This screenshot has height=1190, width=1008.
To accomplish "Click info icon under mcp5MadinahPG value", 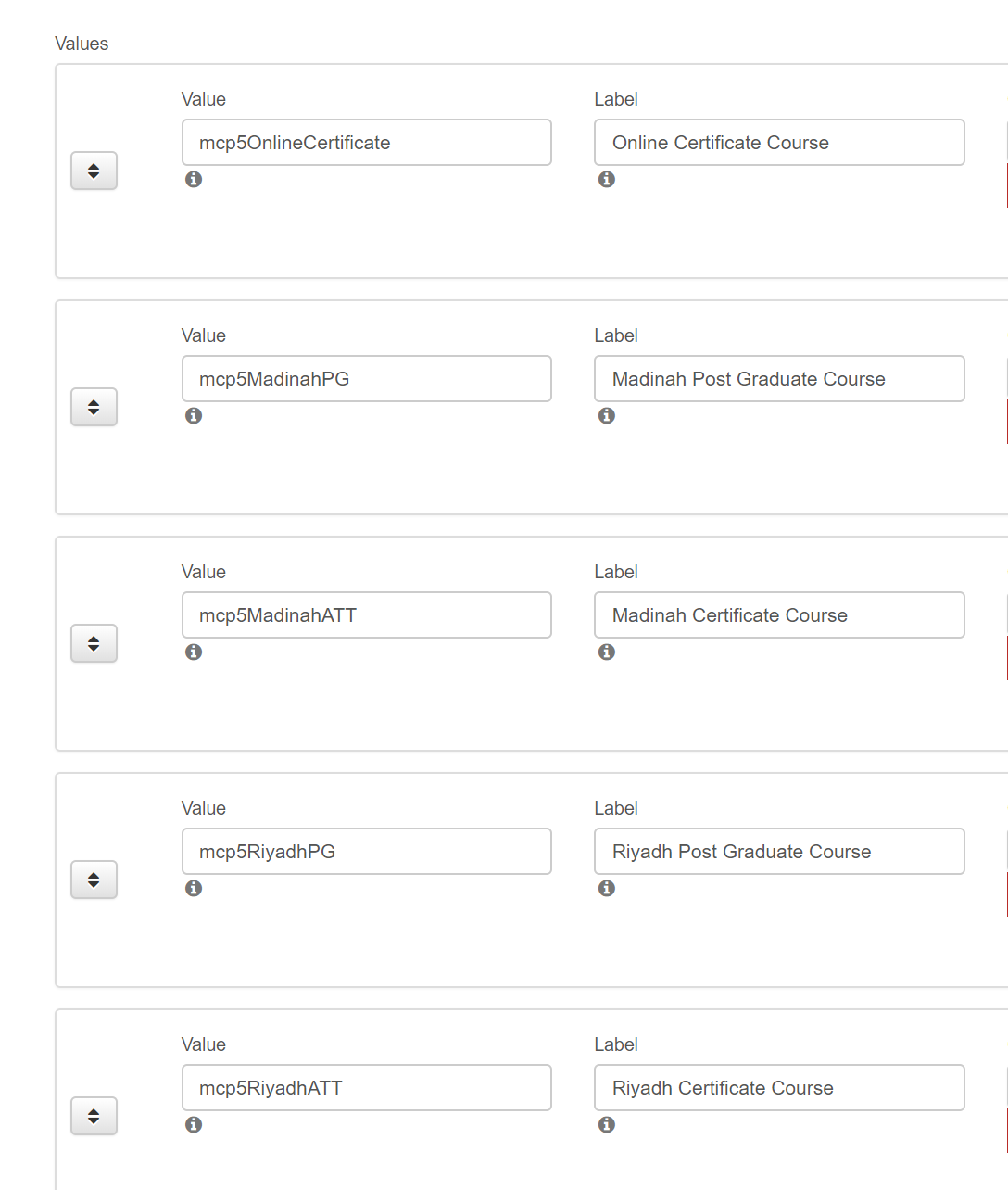I will coord(194,415).
